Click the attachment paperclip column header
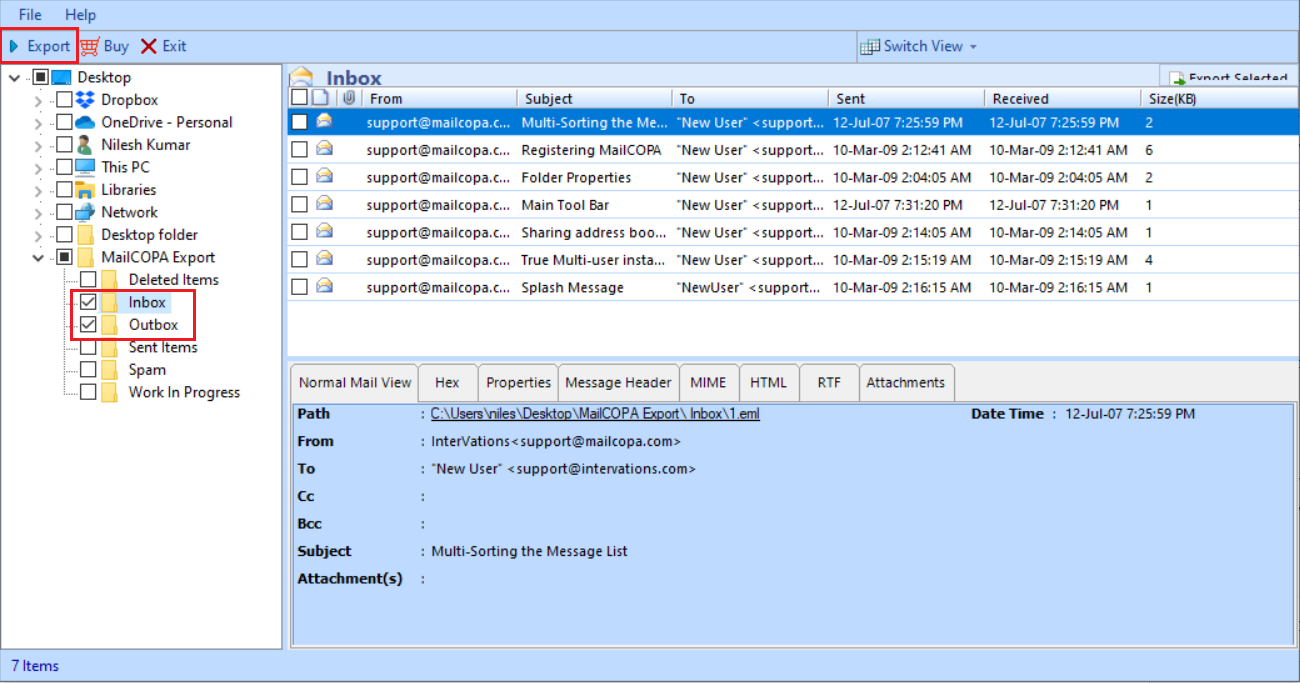The width and height of the screenshot is (1300, 683). (348, 98)
